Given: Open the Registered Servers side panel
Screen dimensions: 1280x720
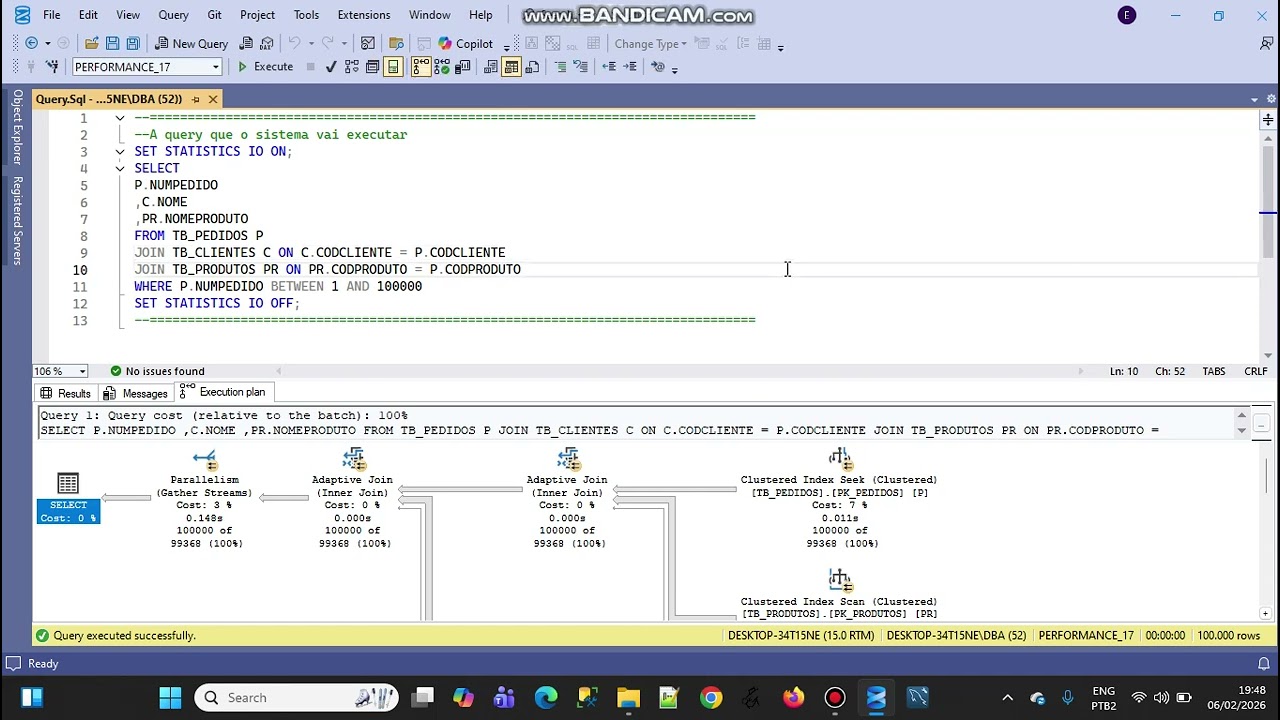Looking at the screenshot, I should click(17, 220).
